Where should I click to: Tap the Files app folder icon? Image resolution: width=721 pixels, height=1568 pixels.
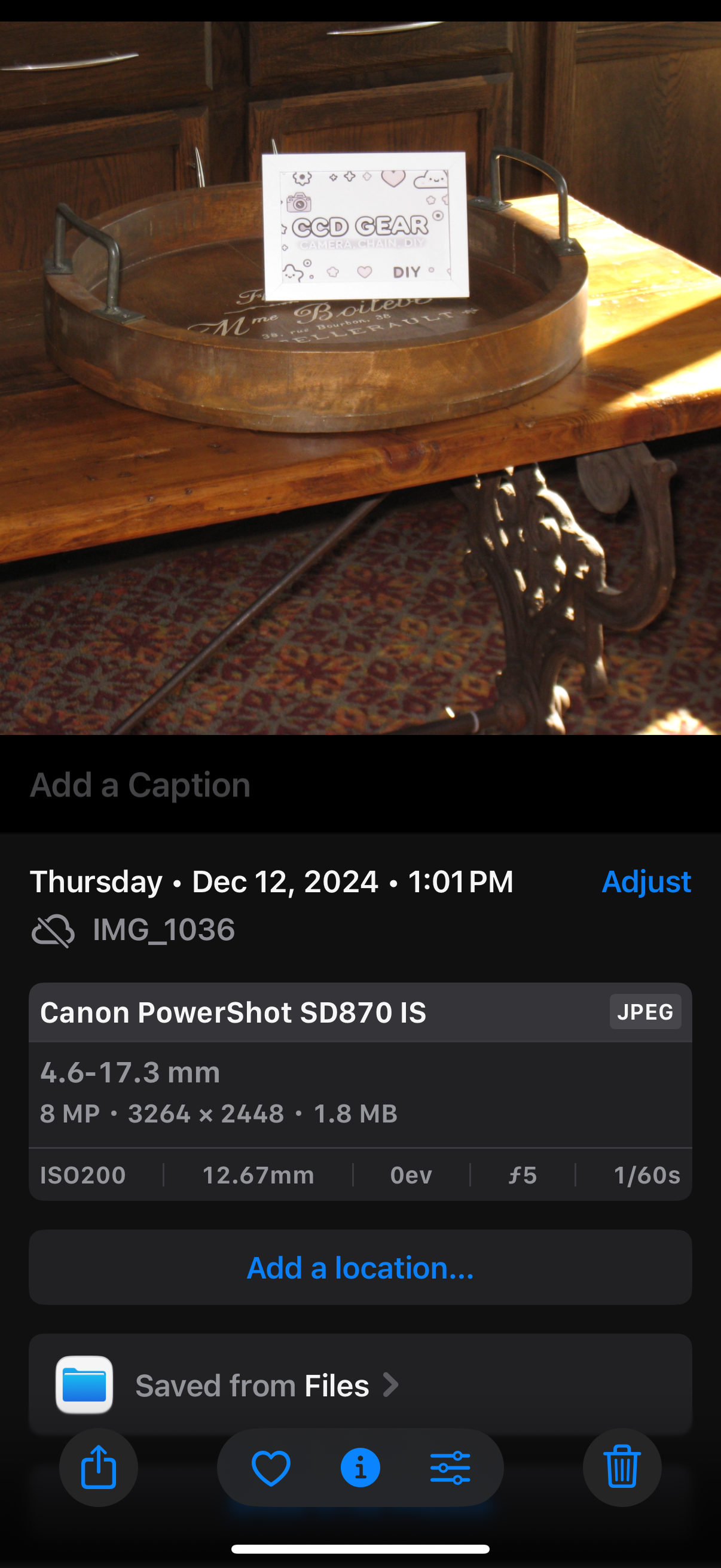(x=84, y=1385)
